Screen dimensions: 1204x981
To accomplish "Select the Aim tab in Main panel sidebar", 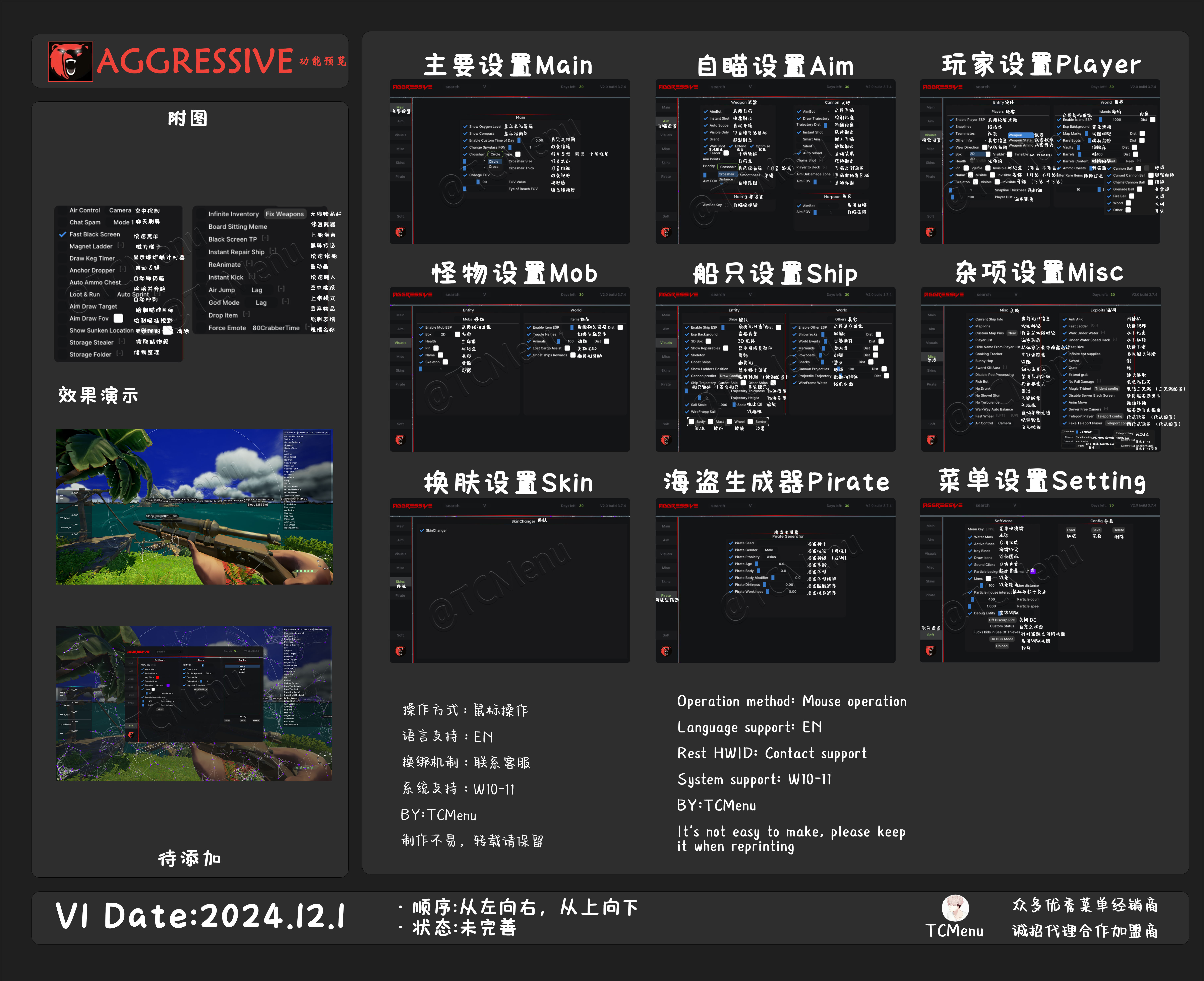I will pos(401,121).
